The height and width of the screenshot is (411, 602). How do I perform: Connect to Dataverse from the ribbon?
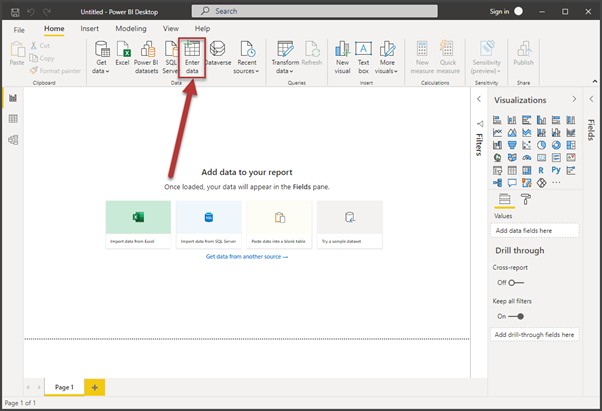coord(218,54)
